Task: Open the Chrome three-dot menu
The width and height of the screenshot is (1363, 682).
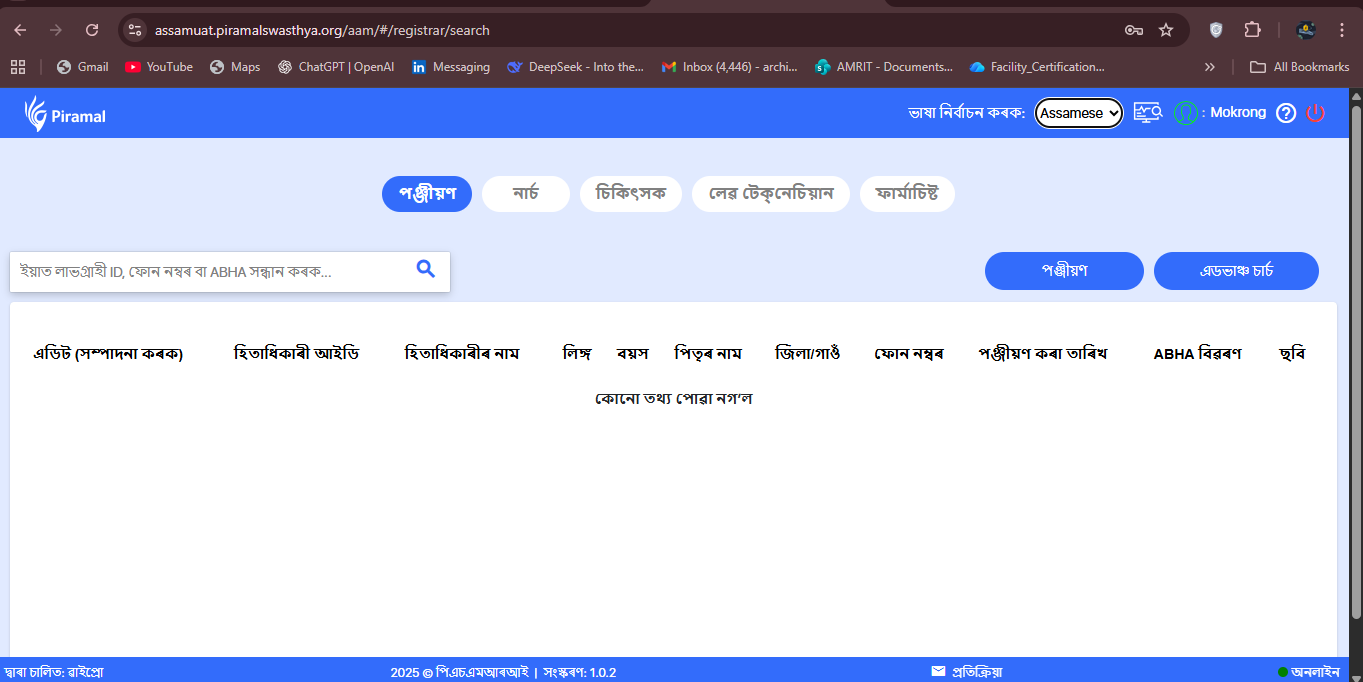Action: click(1341, 30)
